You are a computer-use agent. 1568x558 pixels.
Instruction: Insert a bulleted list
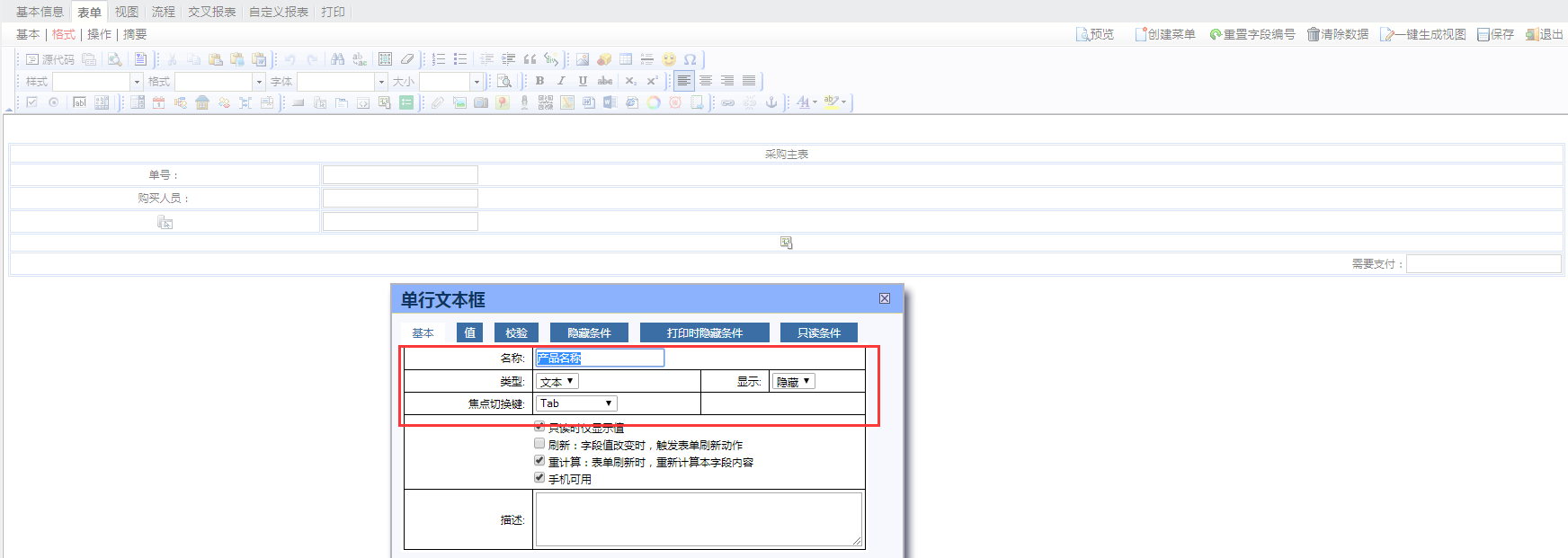pyautogui.click(x=460, y=59)
